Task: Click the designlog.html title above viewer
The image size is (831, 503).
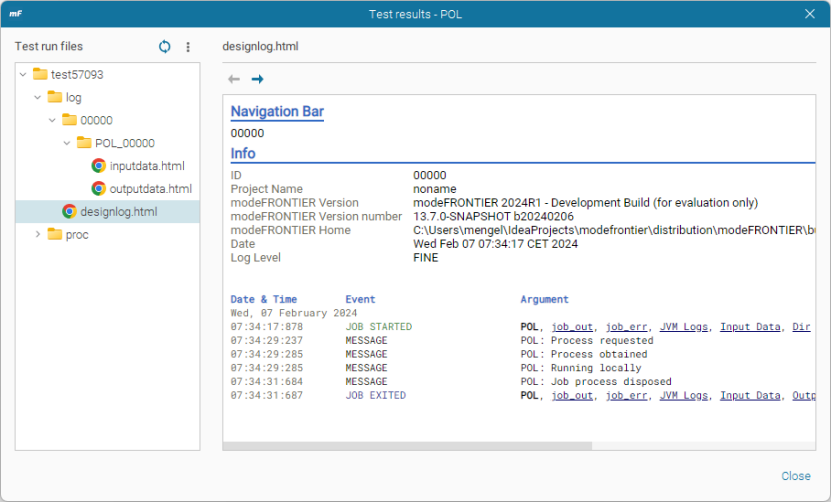Action: tap(260, 47)
